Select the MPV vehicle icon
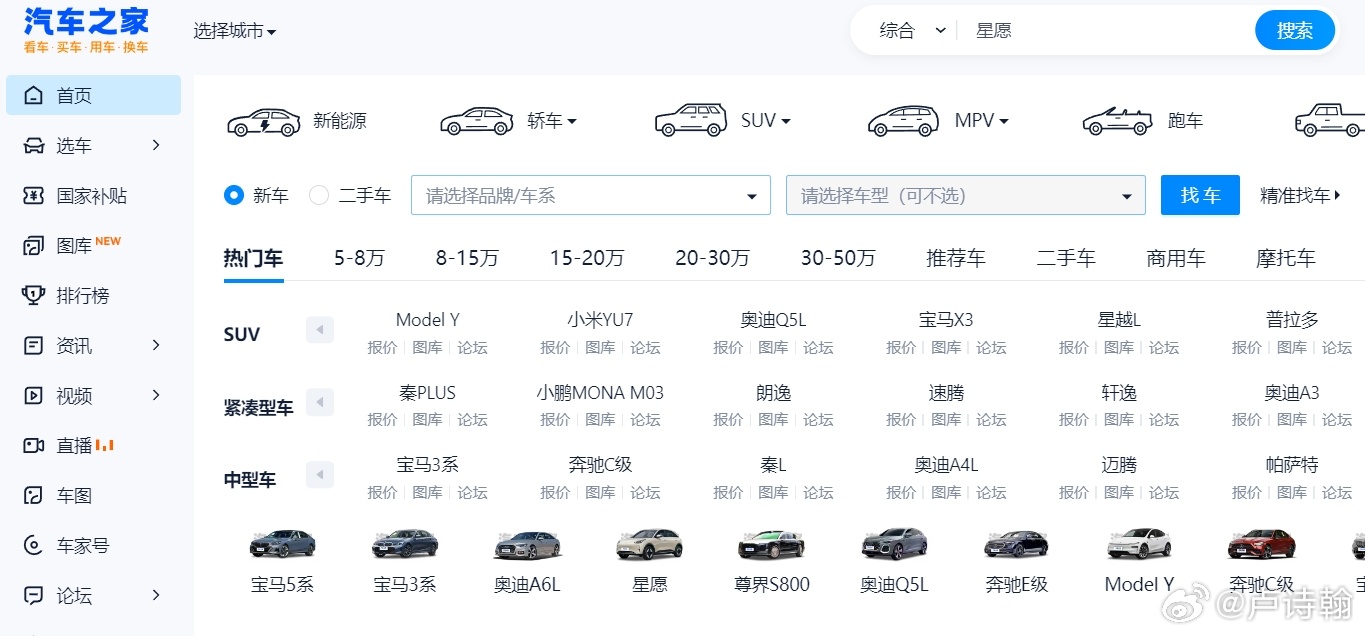Screen dimensions: 1365x636 (x=904, y=121)
